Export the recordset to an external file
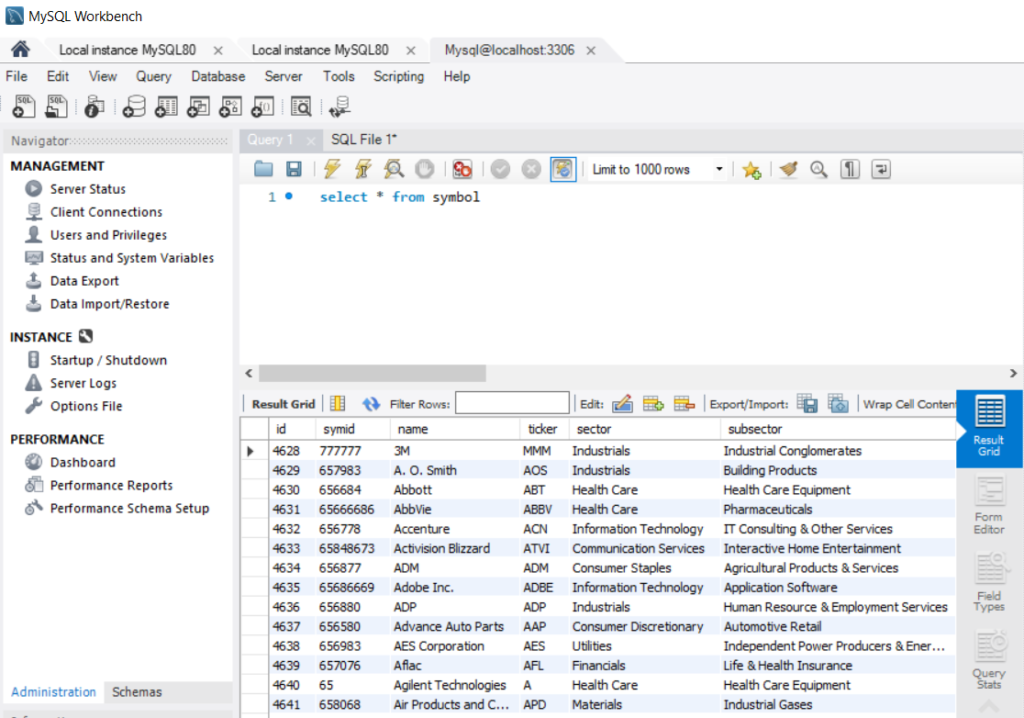This screenshot has width=1024, height=718. click(x=807, y=404)
